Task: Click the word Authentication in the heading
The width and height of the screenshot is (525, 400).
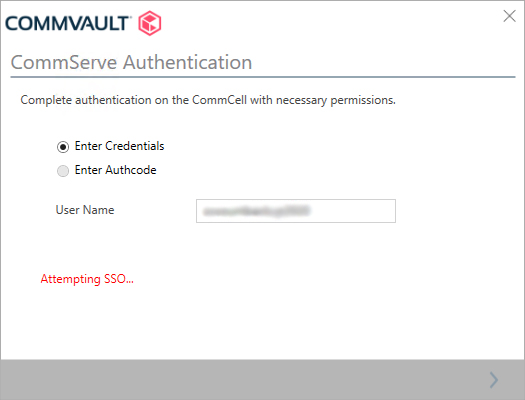Action: pyautogui.click(x=188, y=62)
